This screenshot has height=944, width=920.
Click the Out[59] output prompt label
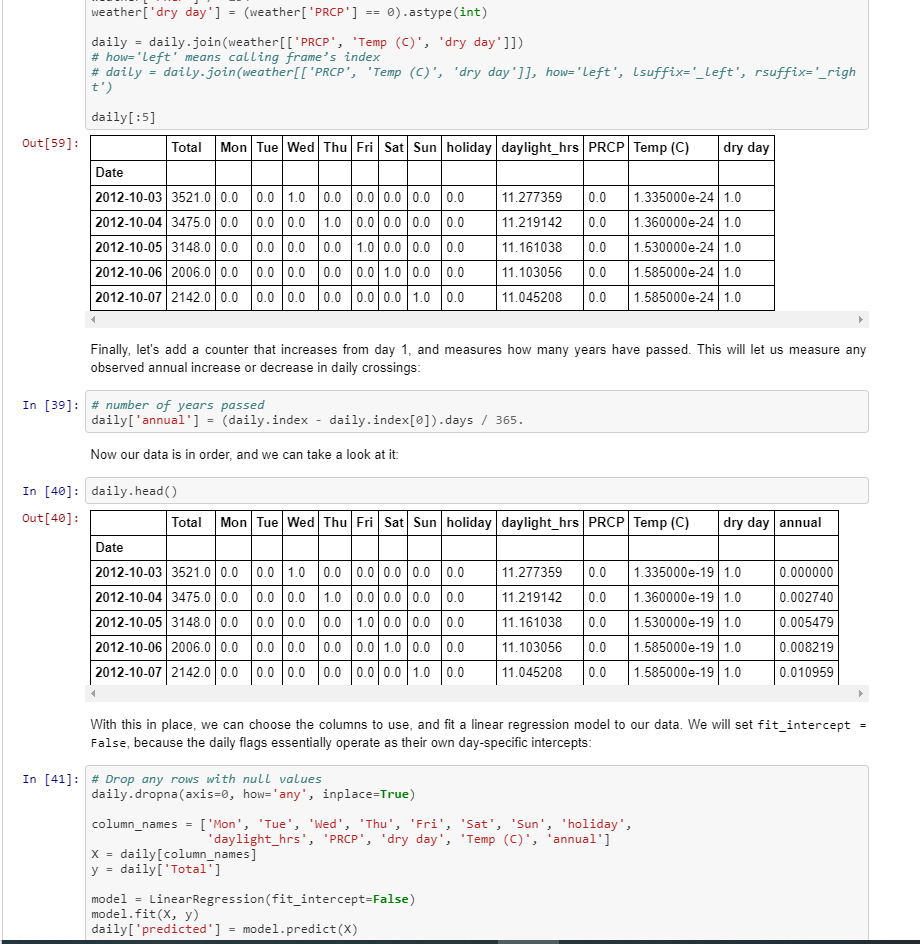[51, 143]
